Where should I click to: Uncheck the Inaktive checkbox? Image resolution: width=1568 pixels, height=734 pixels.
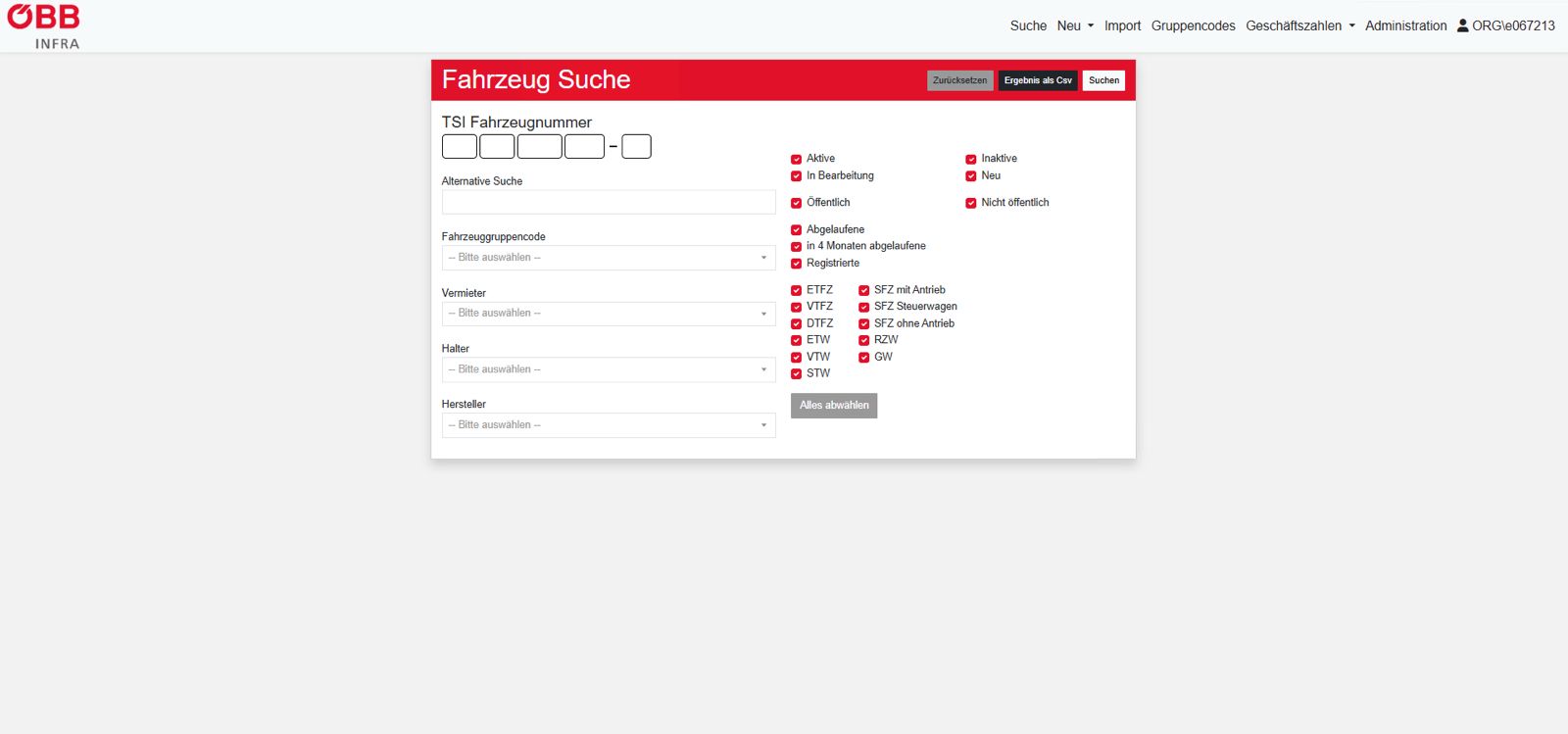click(x=971, y=159)
